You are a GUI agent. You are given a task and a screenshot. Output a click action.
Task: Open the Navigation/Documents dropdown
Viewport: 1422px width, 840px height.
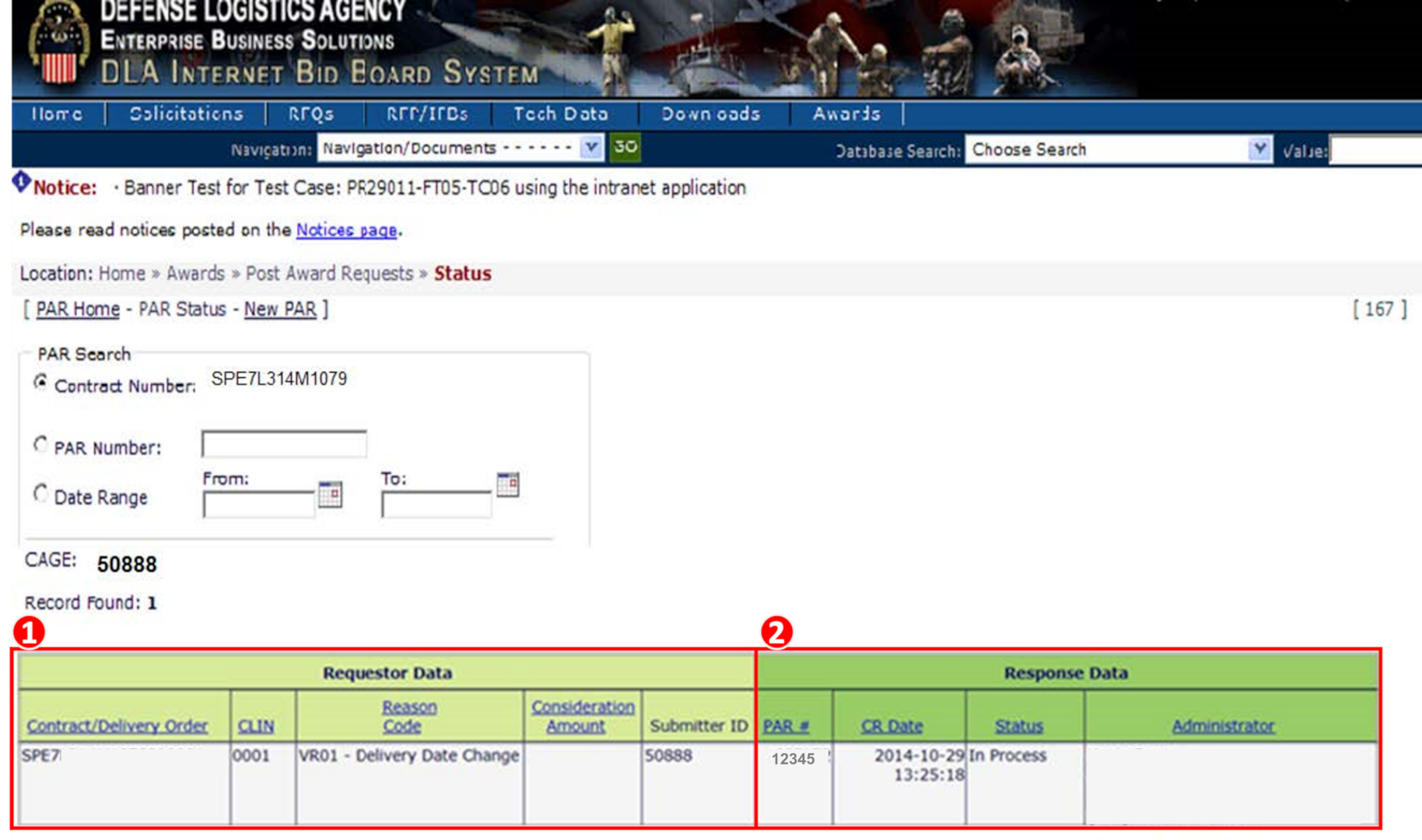461,148
